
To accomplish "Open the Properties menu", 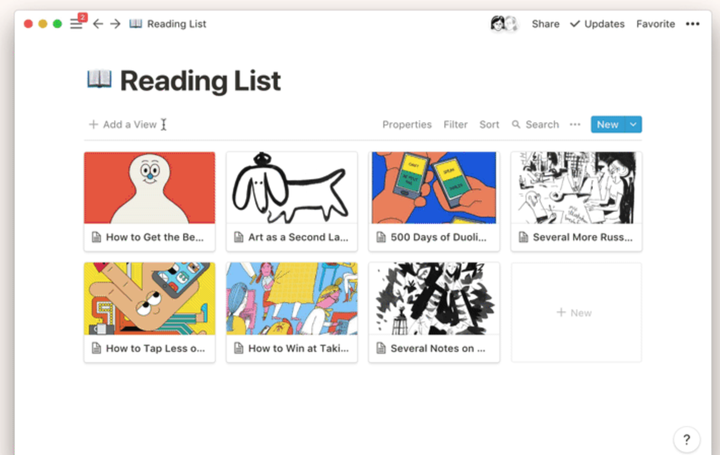I will pyautogui.click(x=407, y=125).
